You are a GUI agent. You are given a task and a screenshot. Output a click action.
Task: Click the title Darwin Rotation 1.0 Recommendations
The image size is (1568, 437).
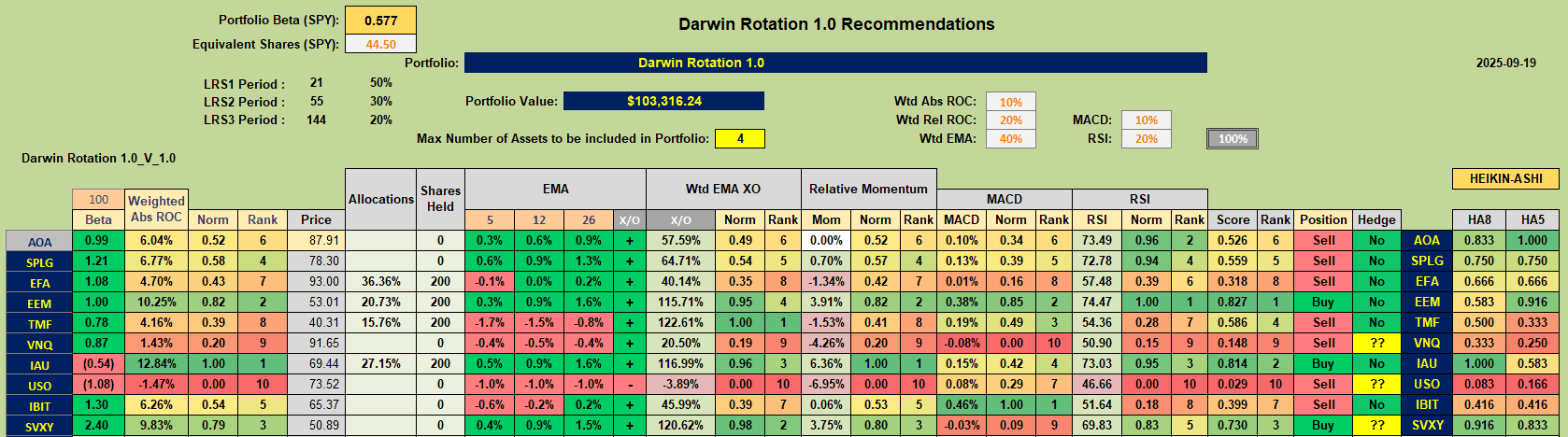click(x=836, y=24)
